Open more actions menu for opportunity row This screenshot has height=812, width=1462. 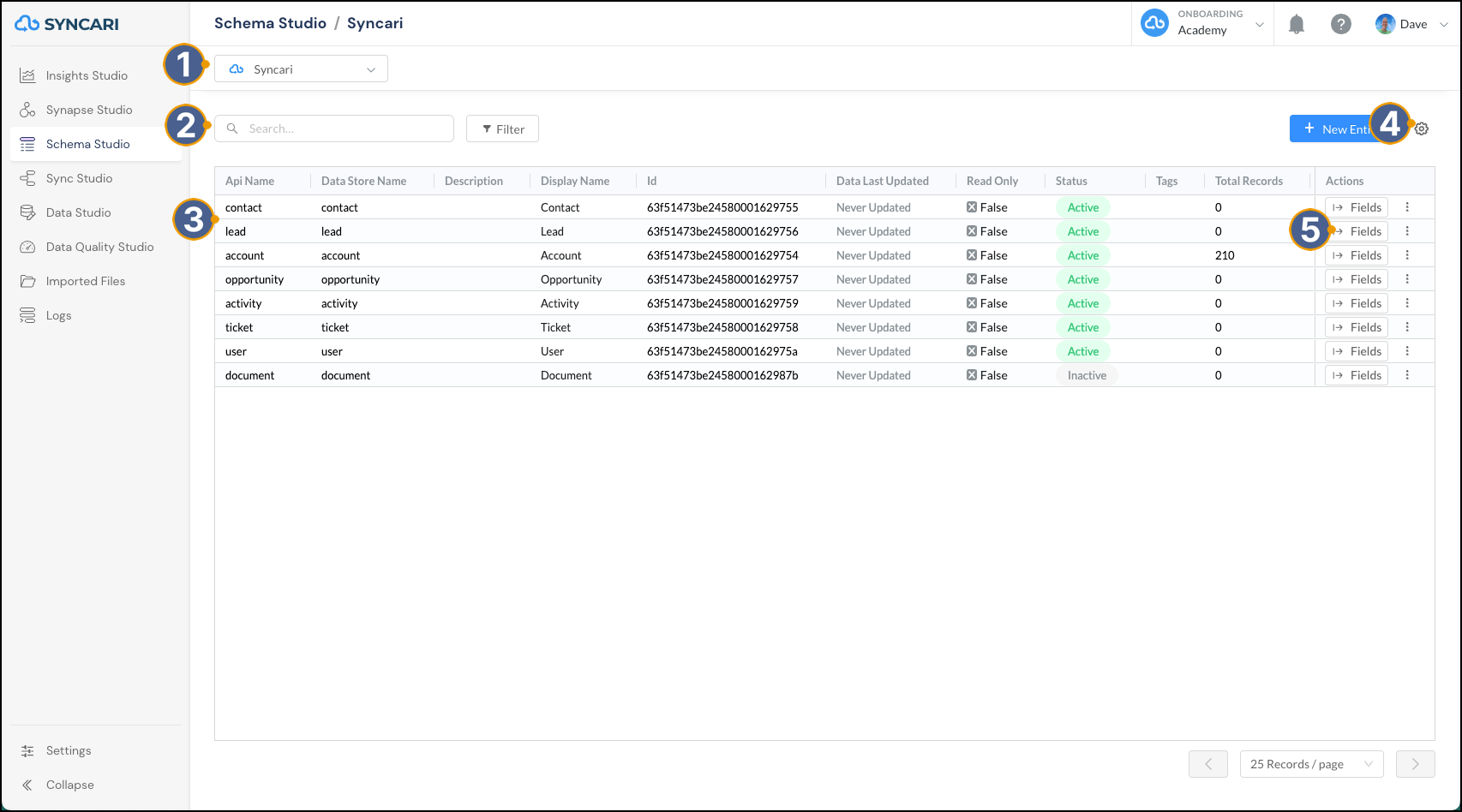pyautogui.click(x=1407, y=279)
